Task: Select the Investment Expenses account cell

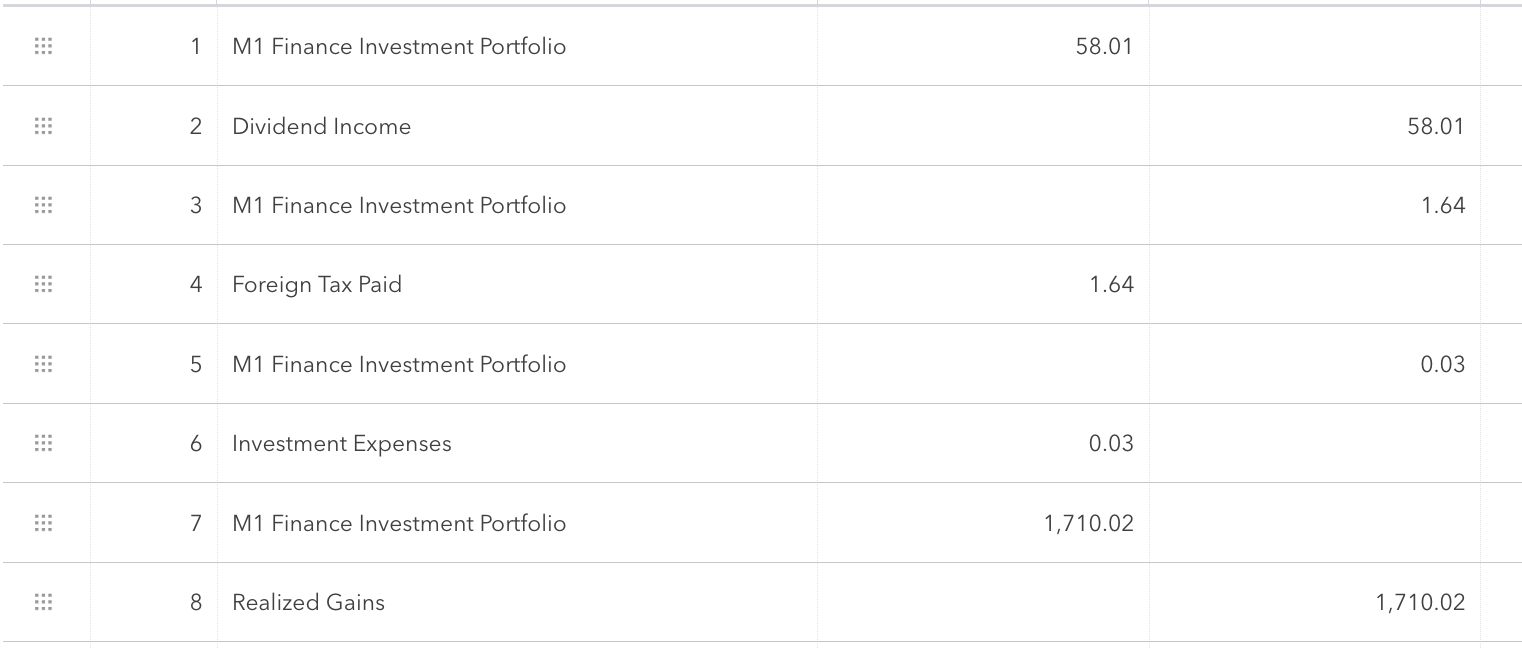Action: click(342, 443)
